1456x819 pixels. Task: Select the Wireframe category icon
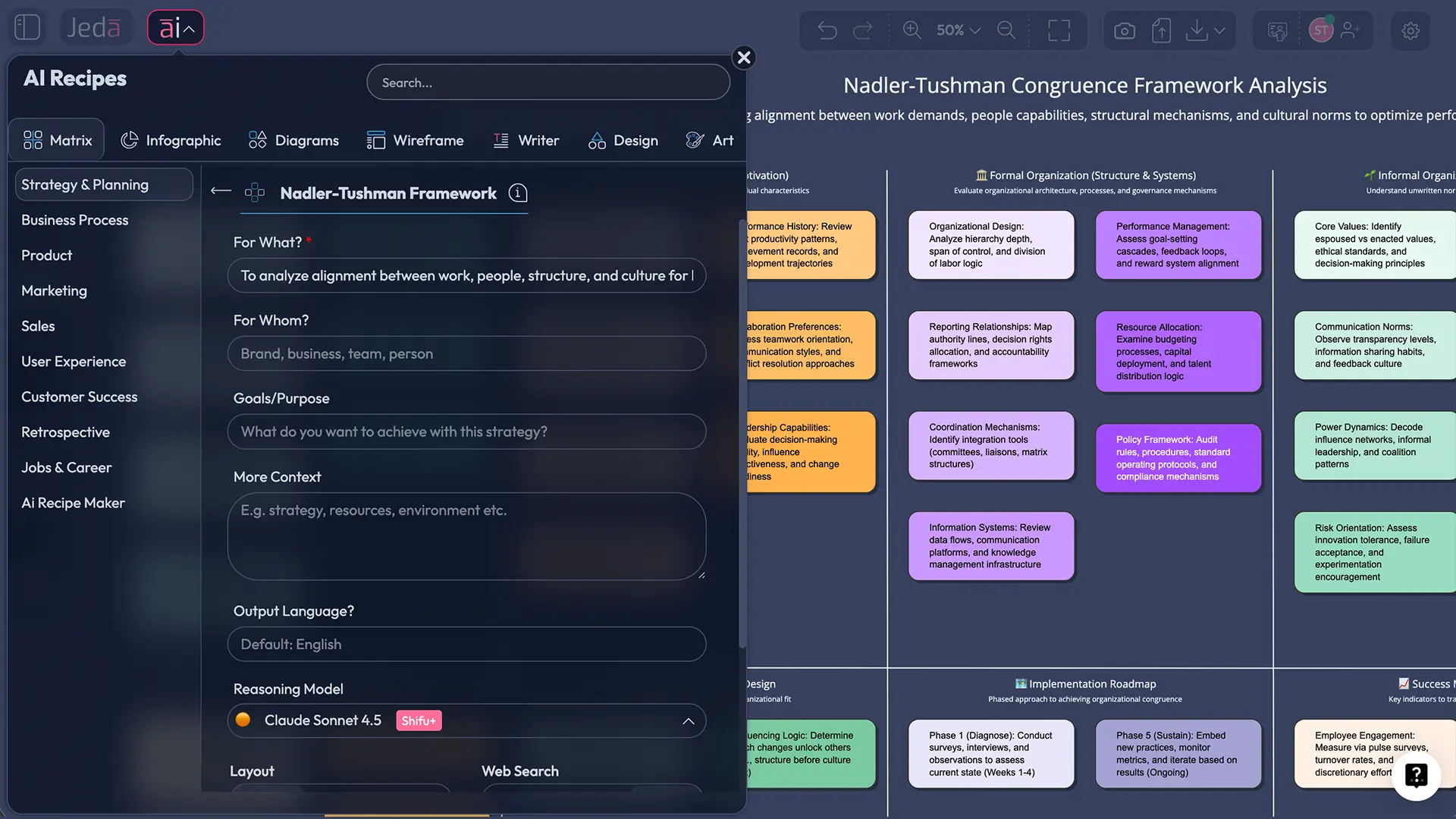375,140
